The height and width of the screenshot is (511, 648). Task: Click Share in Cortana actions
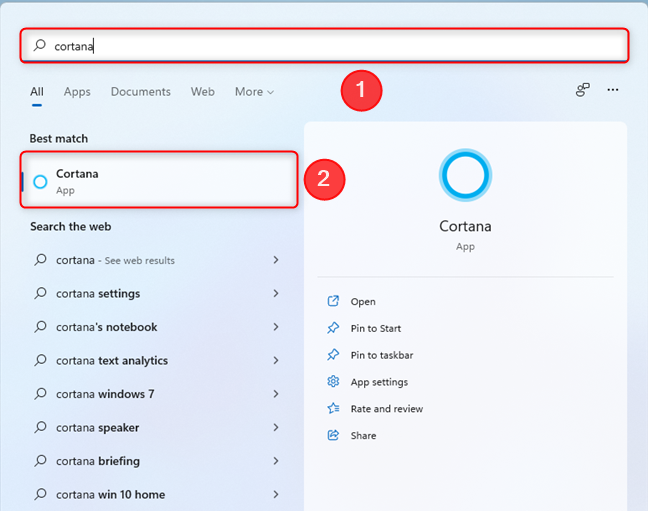[x=363, y=436]
